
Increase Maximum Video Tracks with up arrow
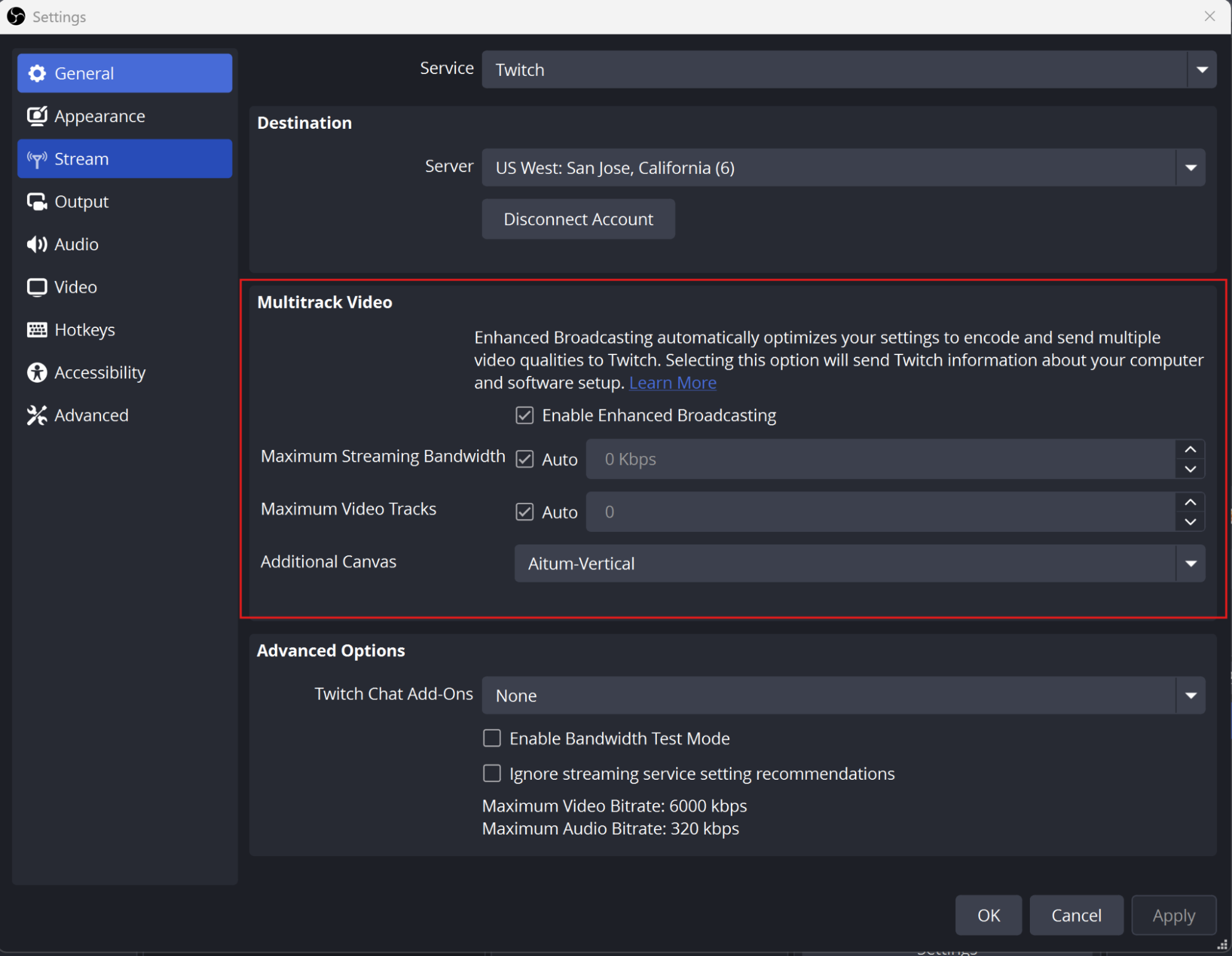coord(1189,502)
